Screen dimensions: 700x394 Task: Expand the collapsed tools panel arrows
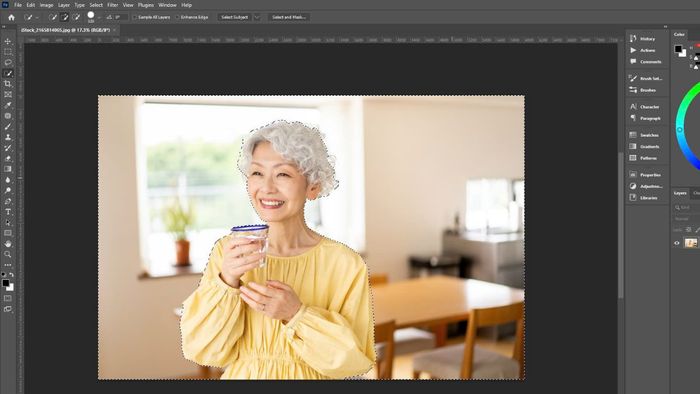click(4, 27)
